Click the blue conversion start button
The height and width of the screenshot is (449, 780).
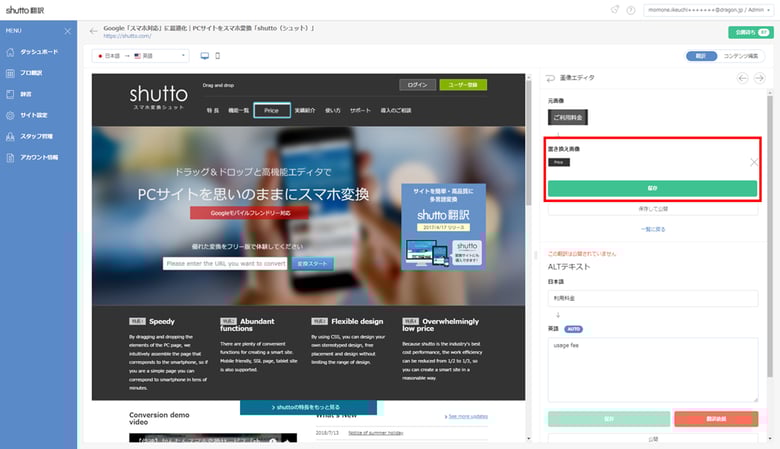312,264
